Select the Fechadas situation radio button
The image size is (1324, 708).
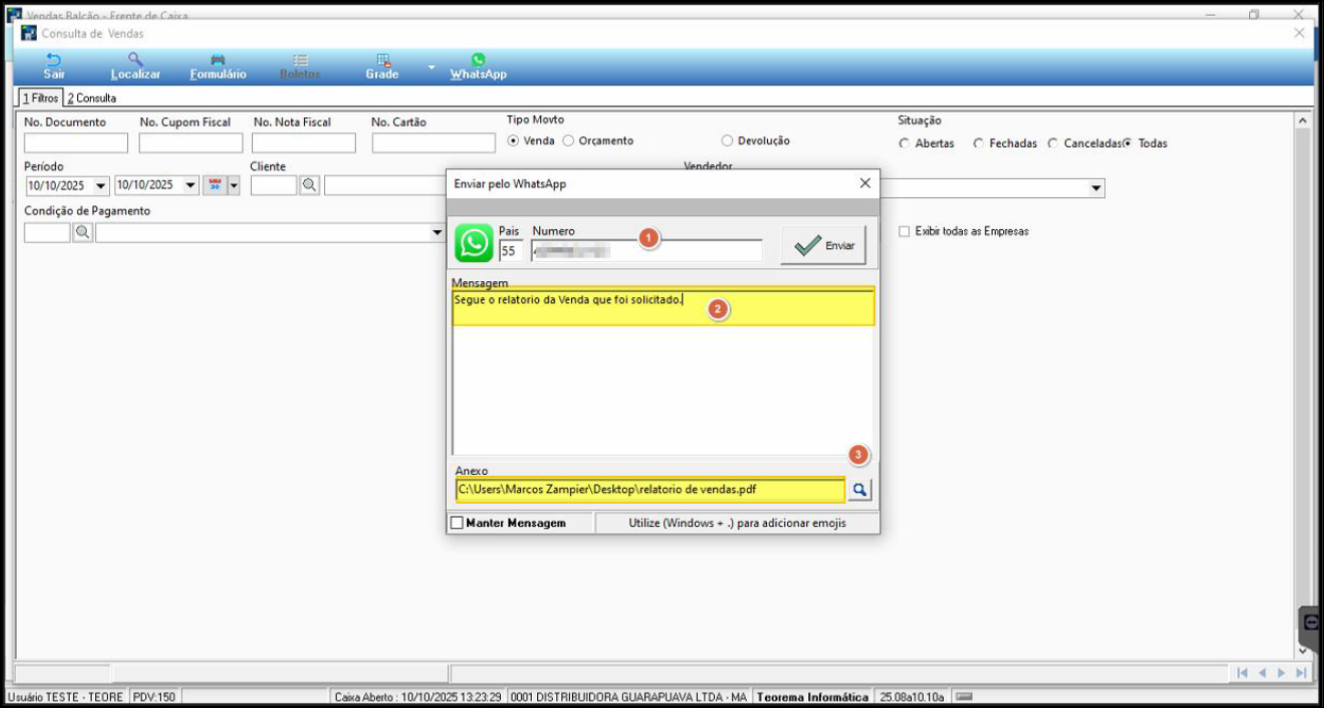point(978,144)
